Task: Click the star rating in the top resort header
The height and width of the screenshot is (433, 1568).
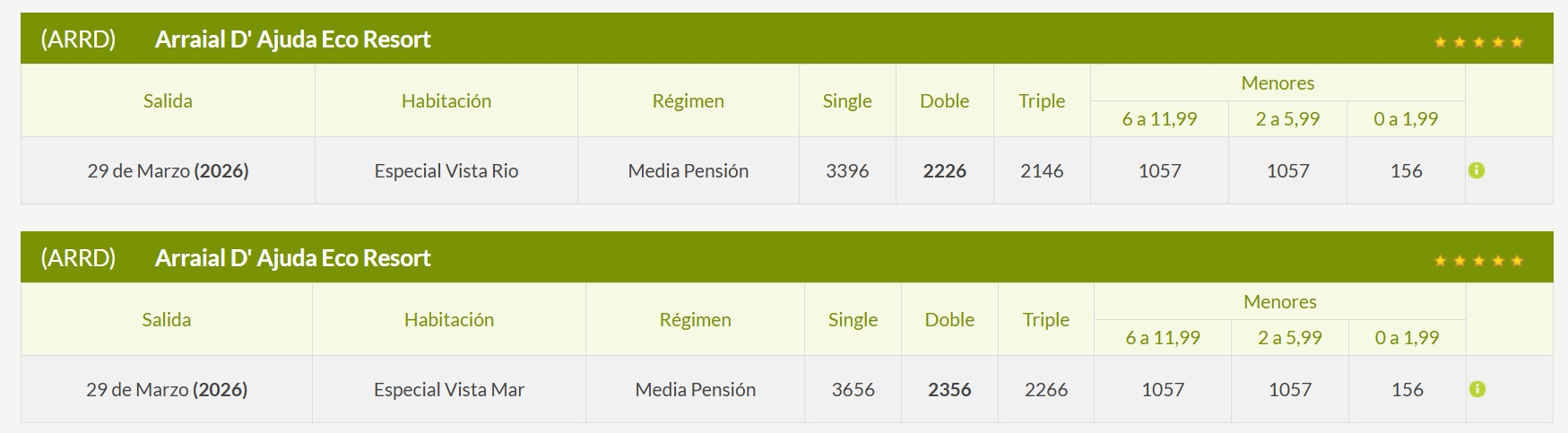Action: [1478, 42]
